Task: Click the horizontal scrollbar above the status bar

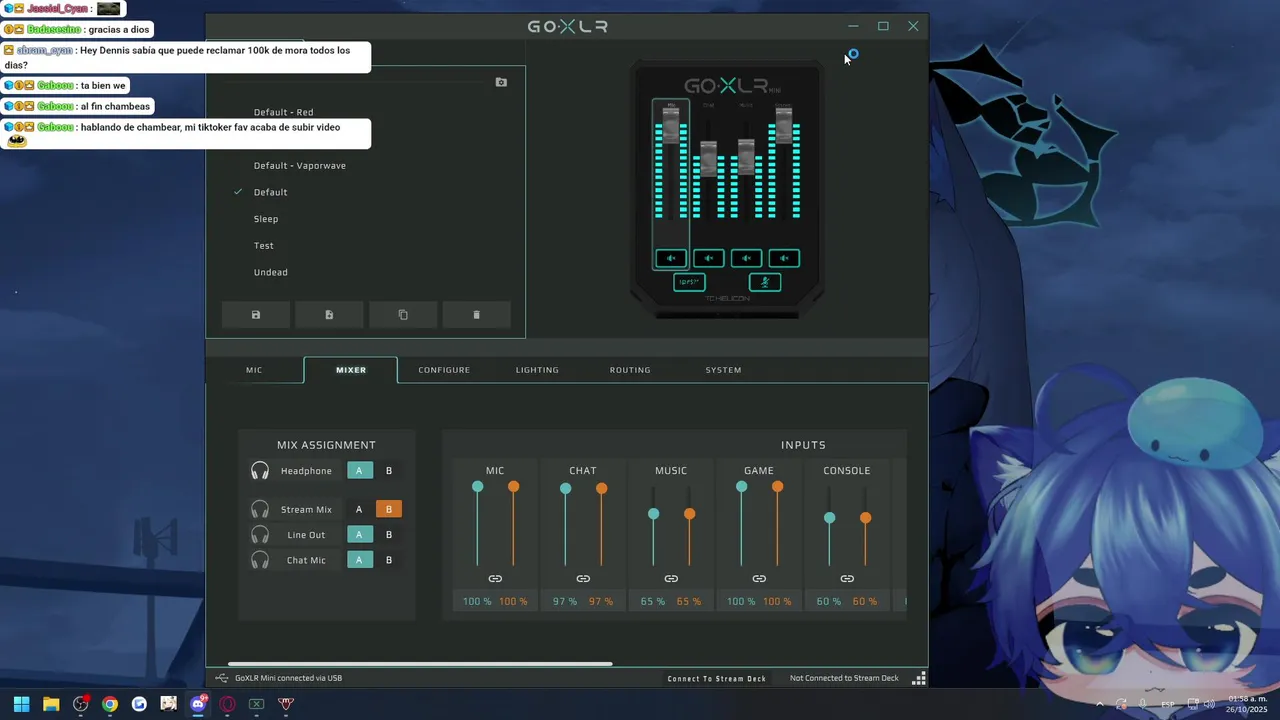Action: pos(420,664)
